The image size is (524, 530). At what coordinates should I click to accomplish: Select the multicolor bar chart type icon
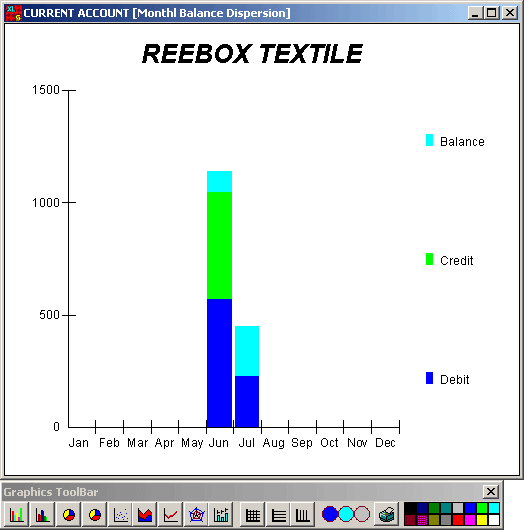pos(16,515)
